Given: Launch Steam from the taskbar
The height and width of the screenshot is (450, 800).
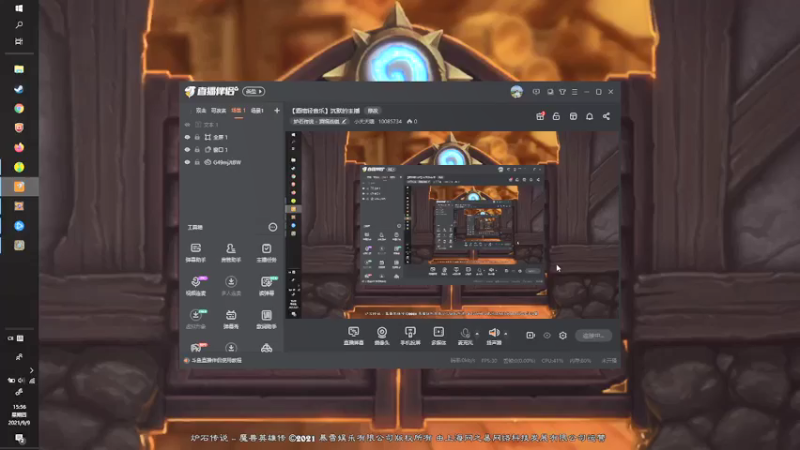Looking at the screenshot, I should click(x=19, y=89).
